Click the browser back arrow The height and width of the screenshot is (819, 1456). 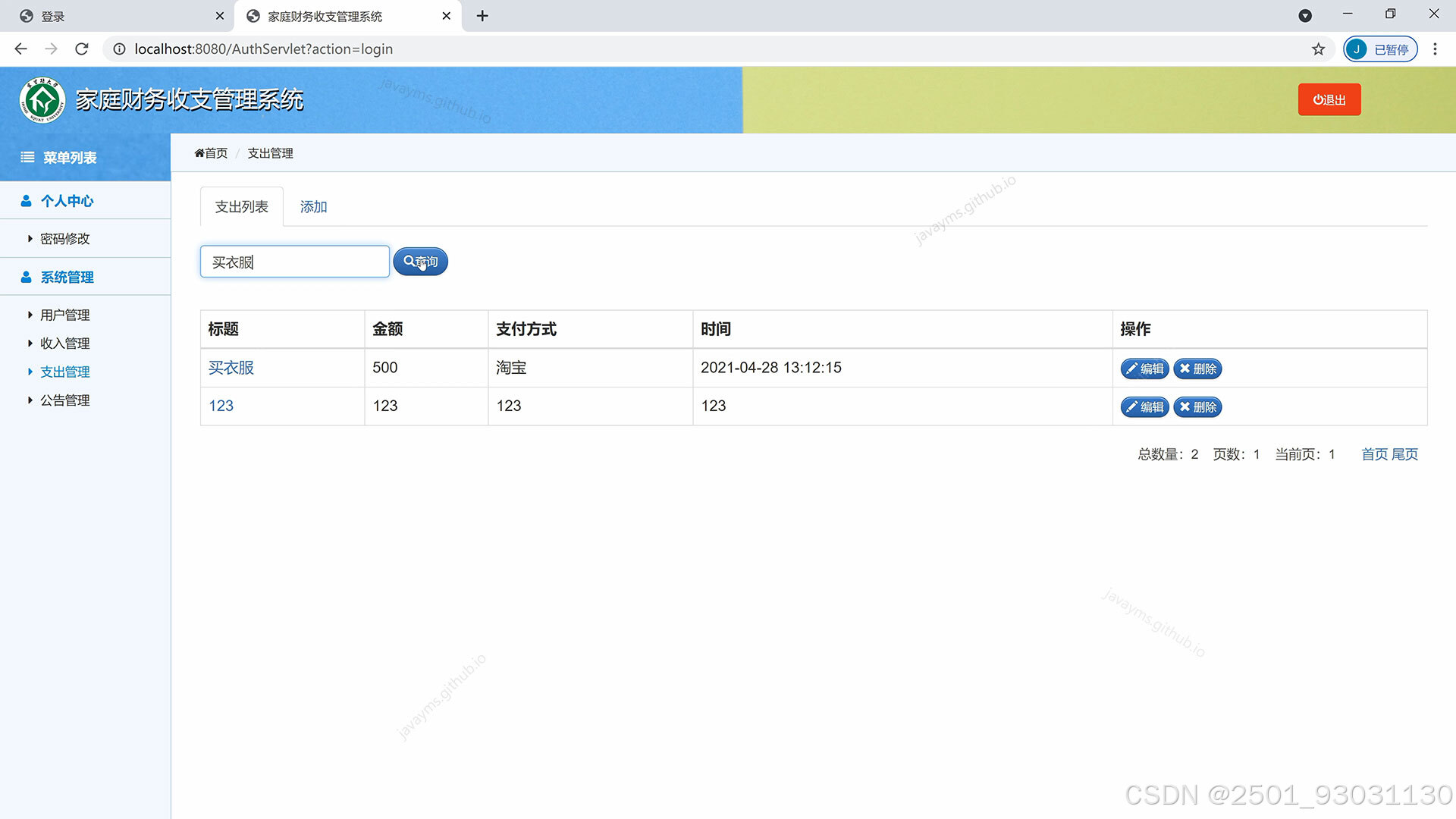[20, 49]
